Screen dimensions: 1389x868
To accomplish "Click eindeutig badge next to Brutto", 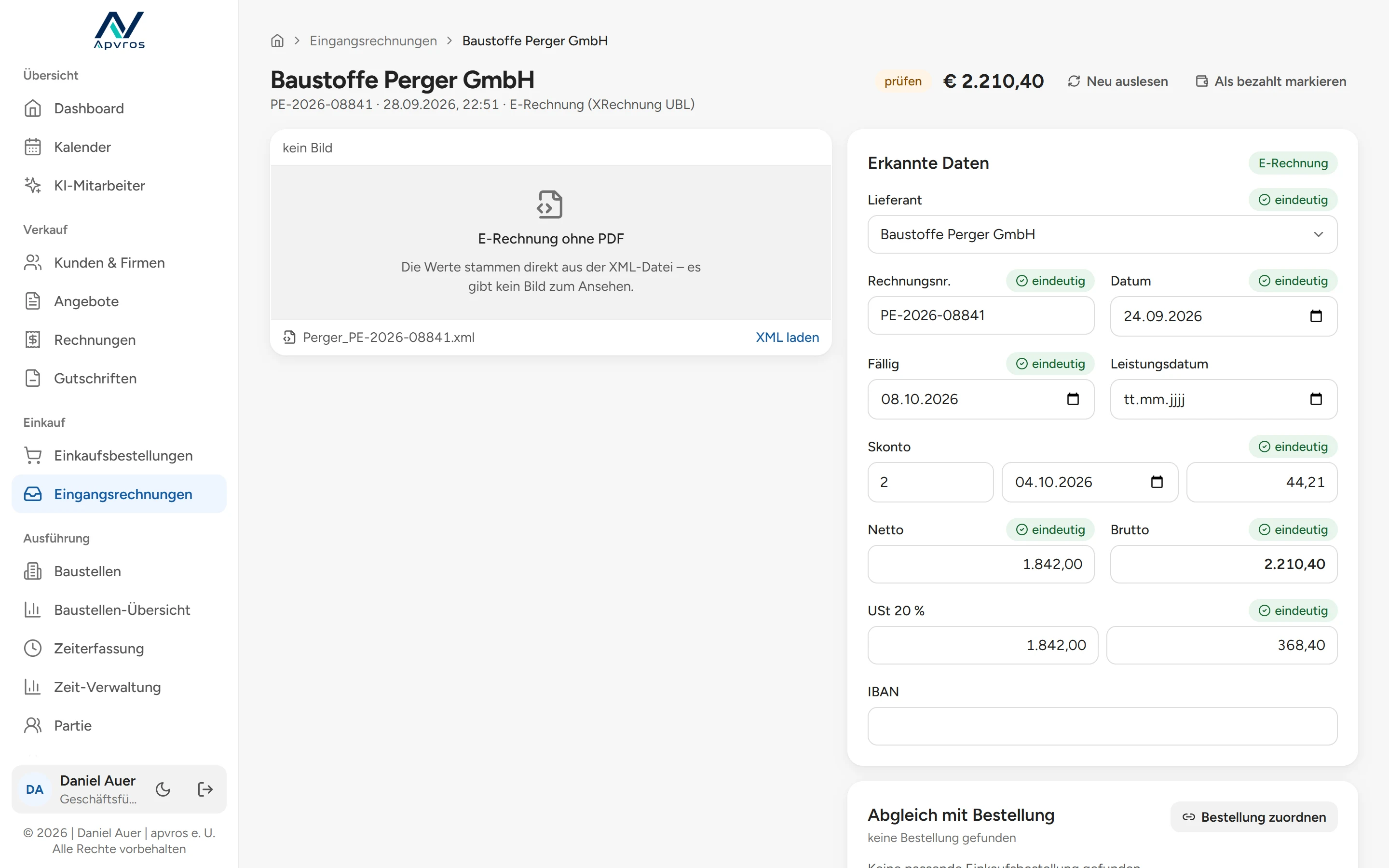I will pos(1293,529).
